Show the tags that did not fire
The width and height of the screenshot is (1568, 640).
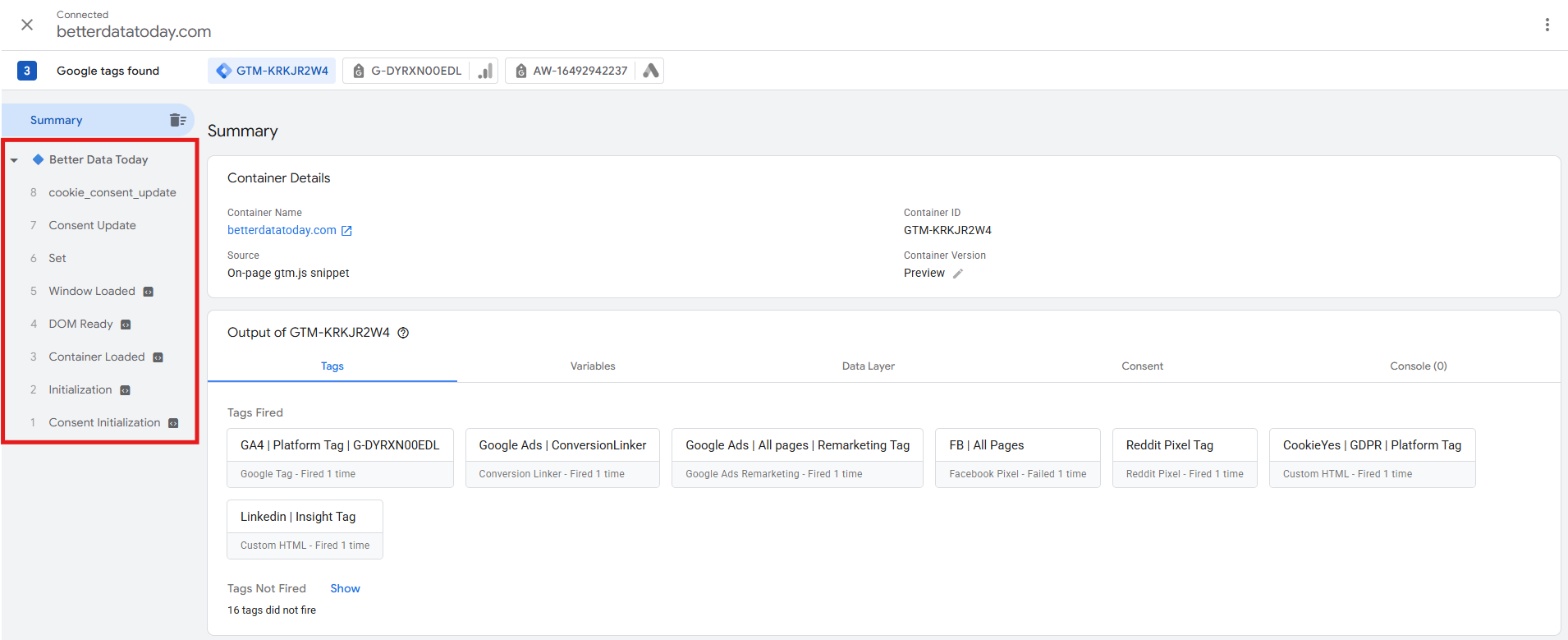pyautogui.click(x=345, y=588)
